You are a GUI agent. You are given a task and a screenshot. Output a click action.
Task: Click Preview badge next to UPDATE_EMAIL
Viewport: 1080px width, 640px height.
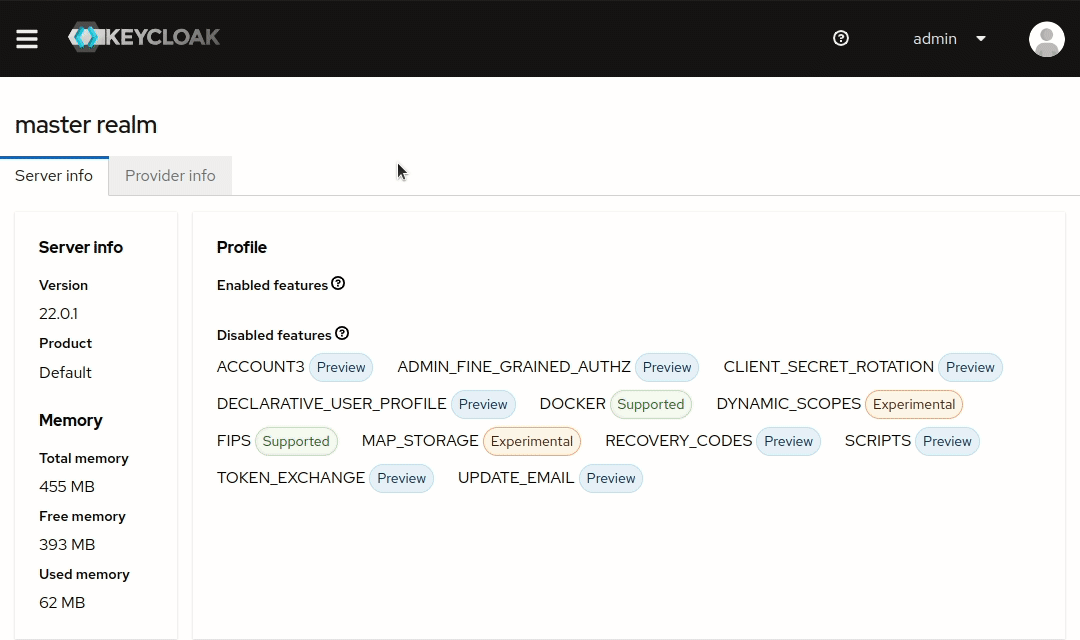pos(611,478)
